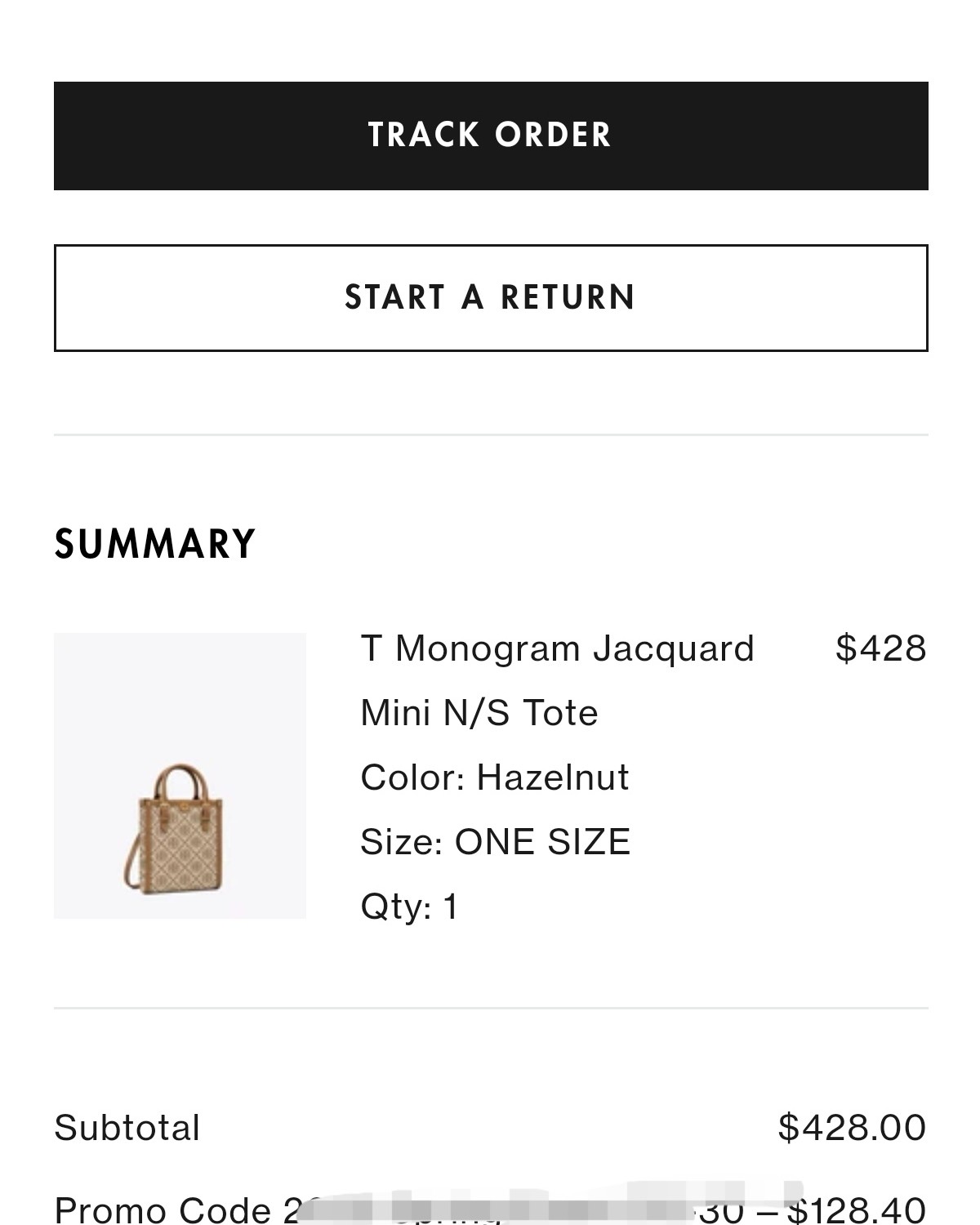Click the word RETURN on the outlined button
Viewport: 980px width, 1225px height.
(x=568, y=298)
